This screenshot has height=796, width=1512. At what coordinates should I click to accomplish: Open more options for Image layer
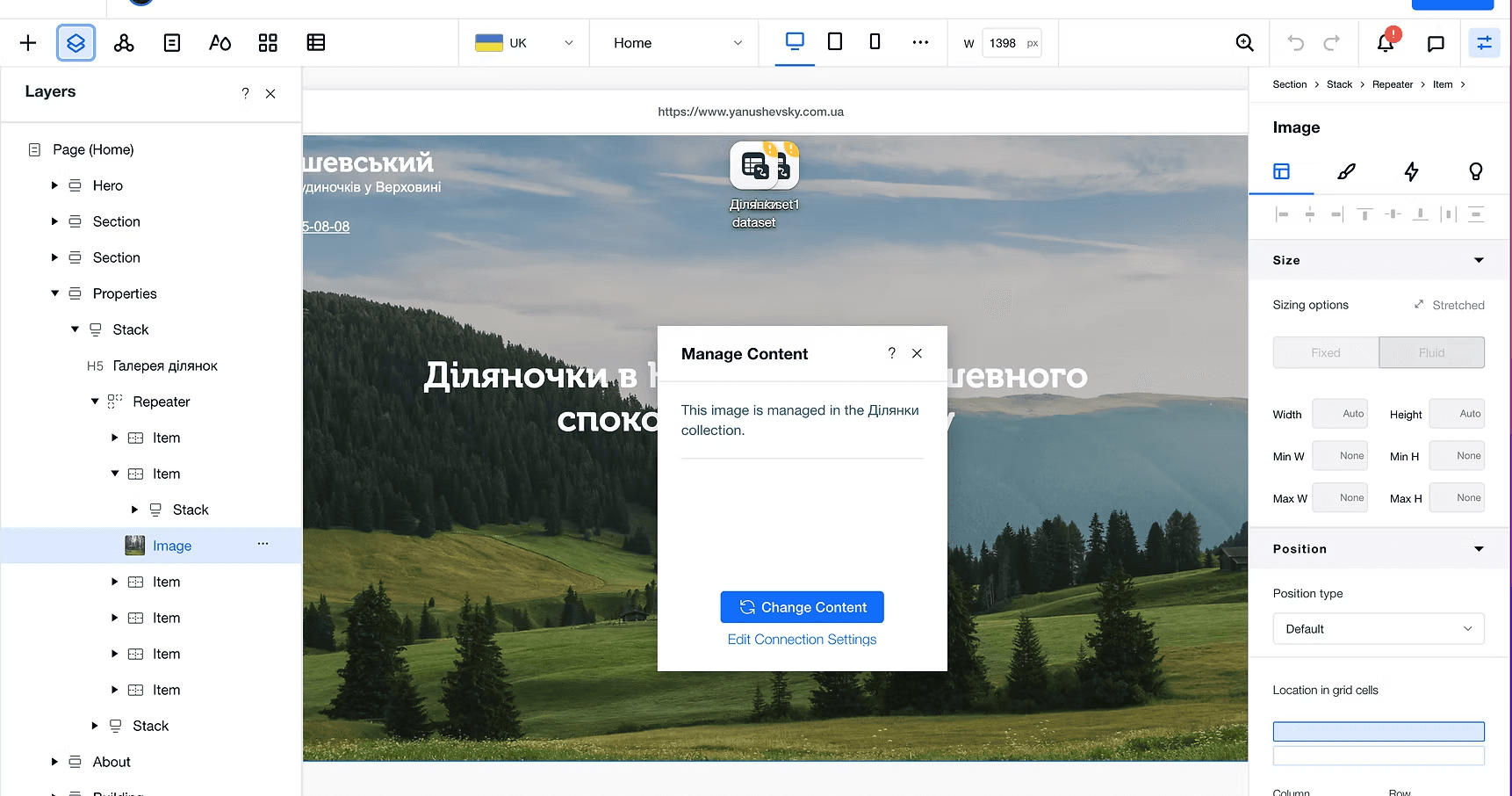[x=263, y=545]
